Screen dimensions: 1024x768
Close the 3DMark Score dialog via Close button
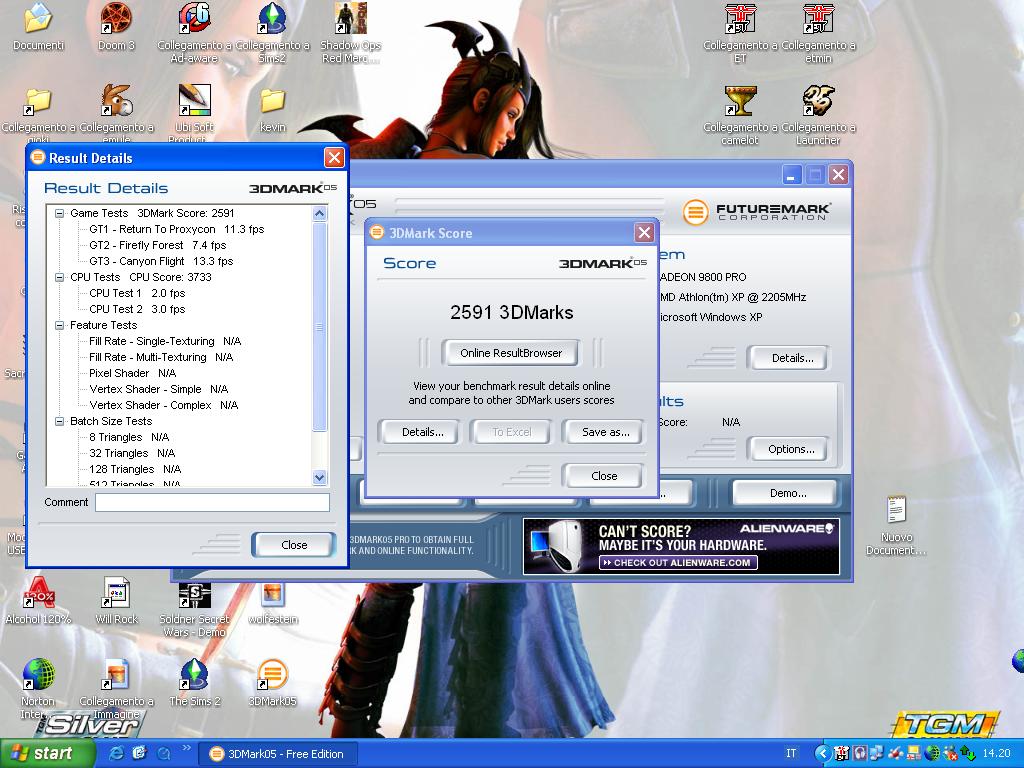tap(604, 476)
